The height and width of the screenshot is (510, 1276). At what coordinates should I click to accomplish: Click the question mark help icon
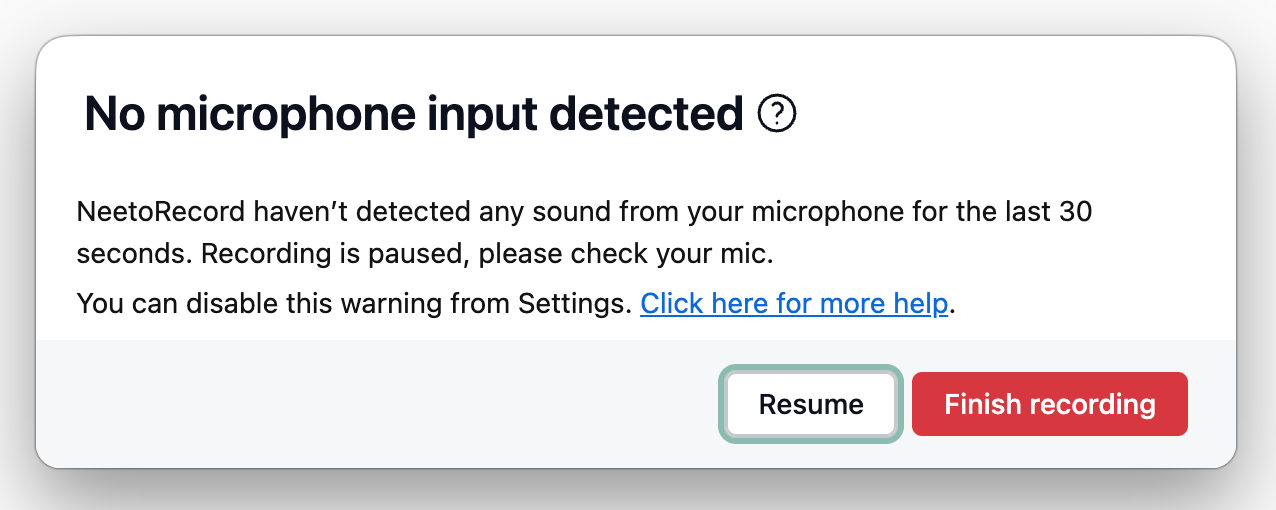tap(777, 115)
